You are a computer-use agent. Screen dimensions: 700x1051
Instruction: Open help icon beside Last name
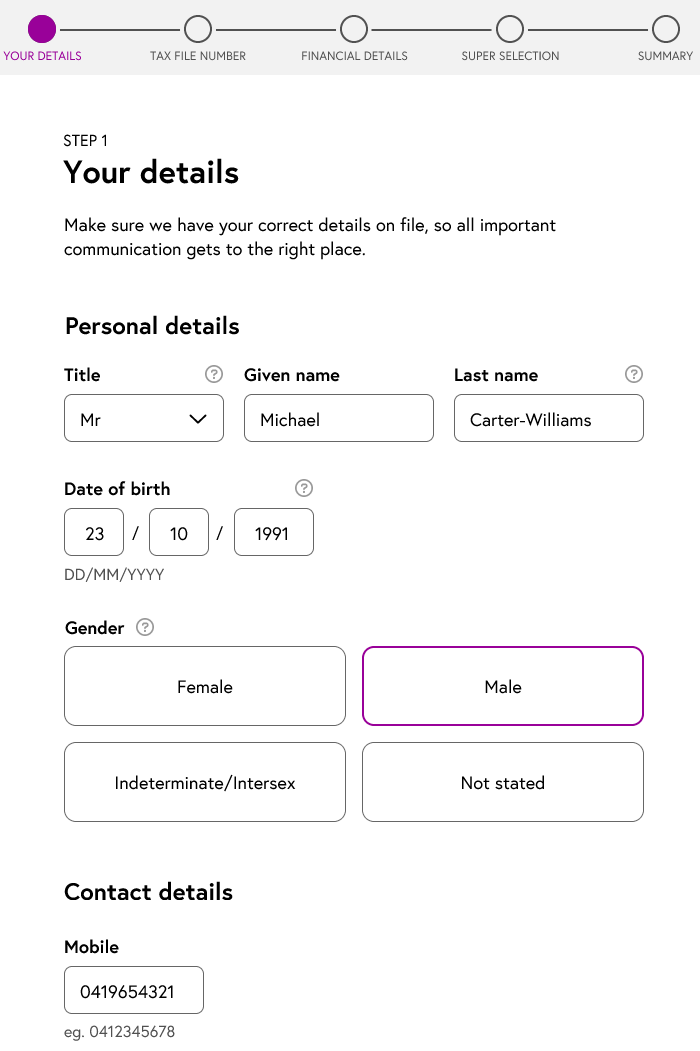coord(634,374)
